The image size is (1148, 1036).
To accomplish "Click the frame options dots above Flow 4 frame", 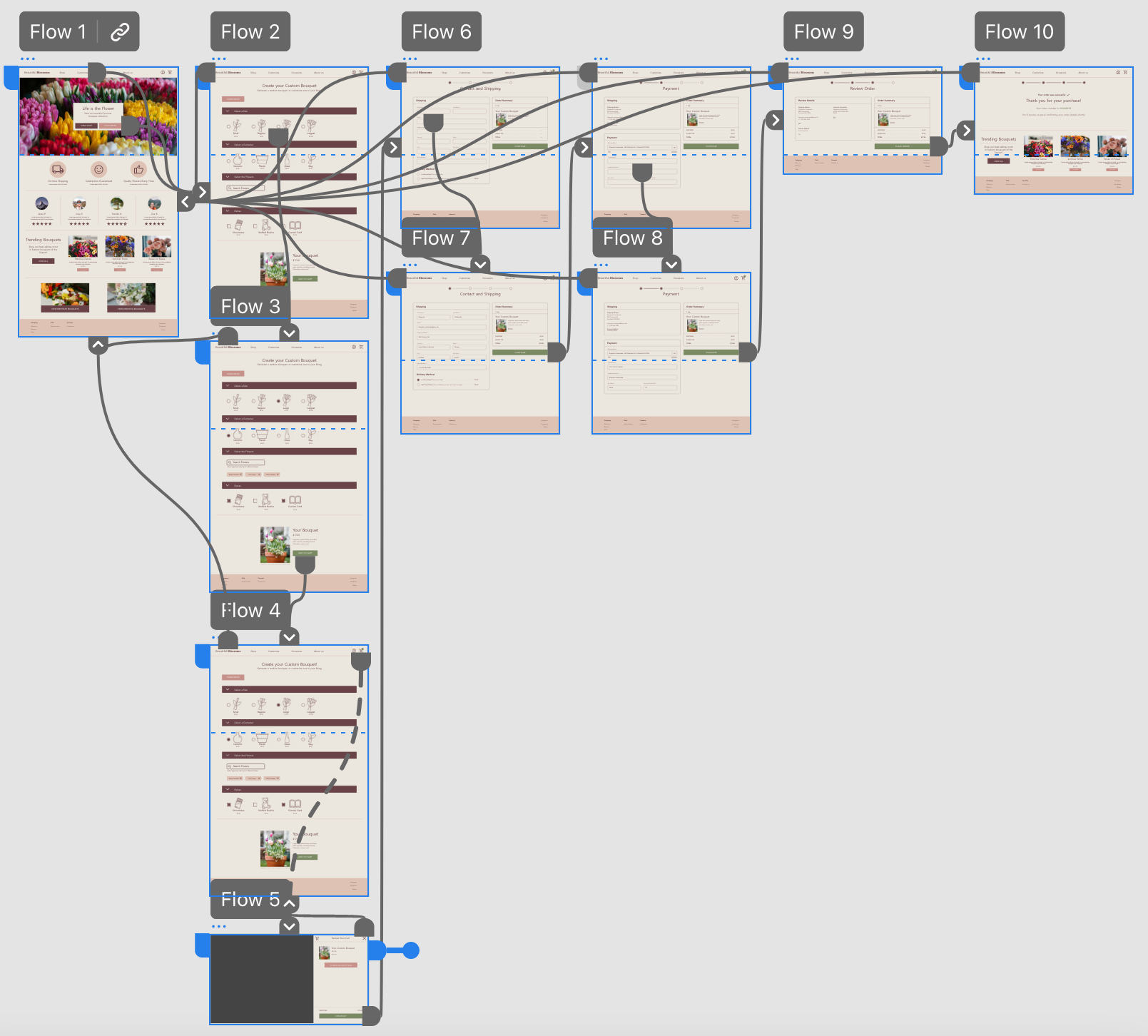I will pos(216,637).
